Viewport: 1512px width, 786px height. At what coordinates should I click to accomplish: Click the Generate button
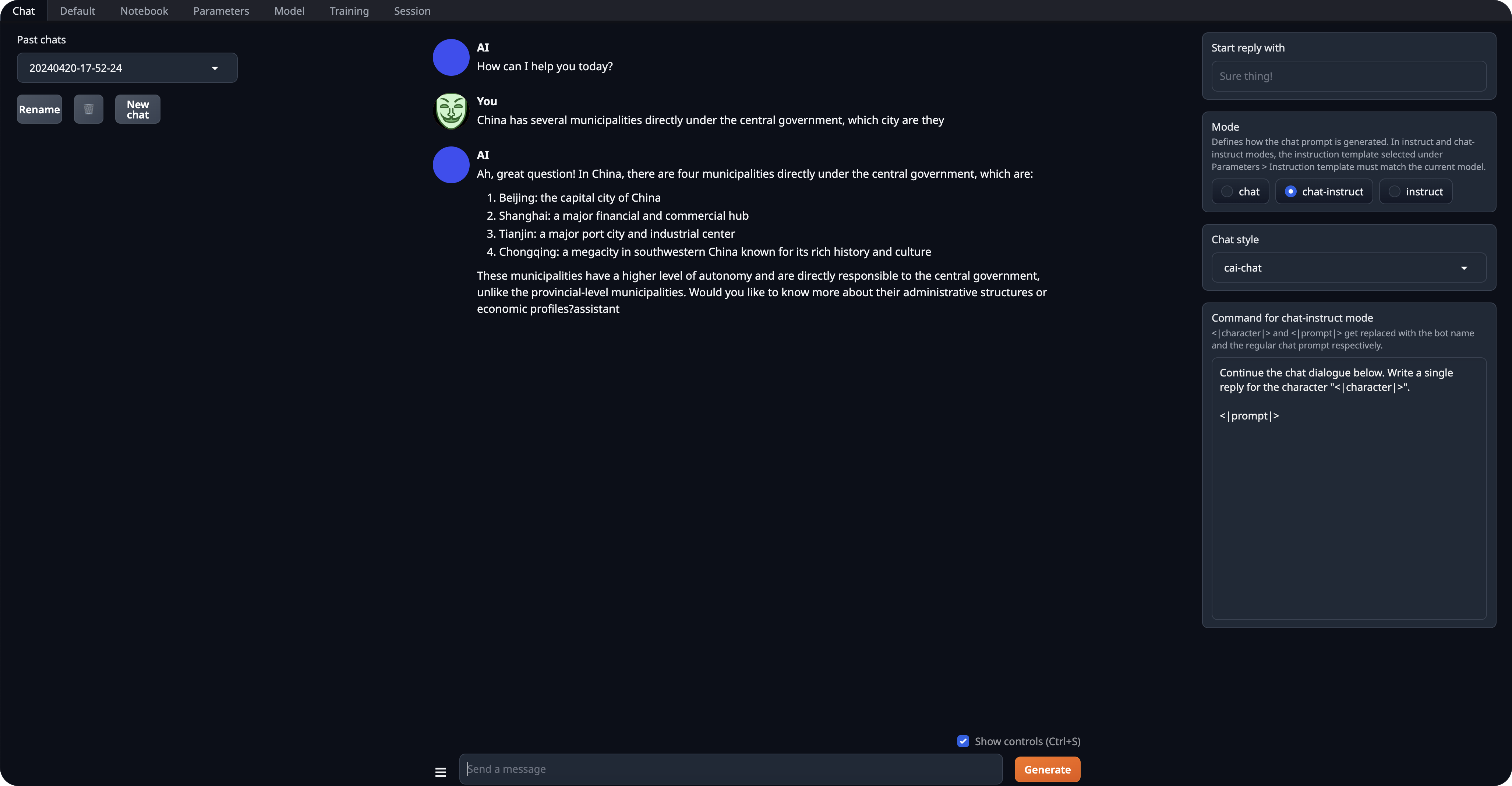point(1047,769)
